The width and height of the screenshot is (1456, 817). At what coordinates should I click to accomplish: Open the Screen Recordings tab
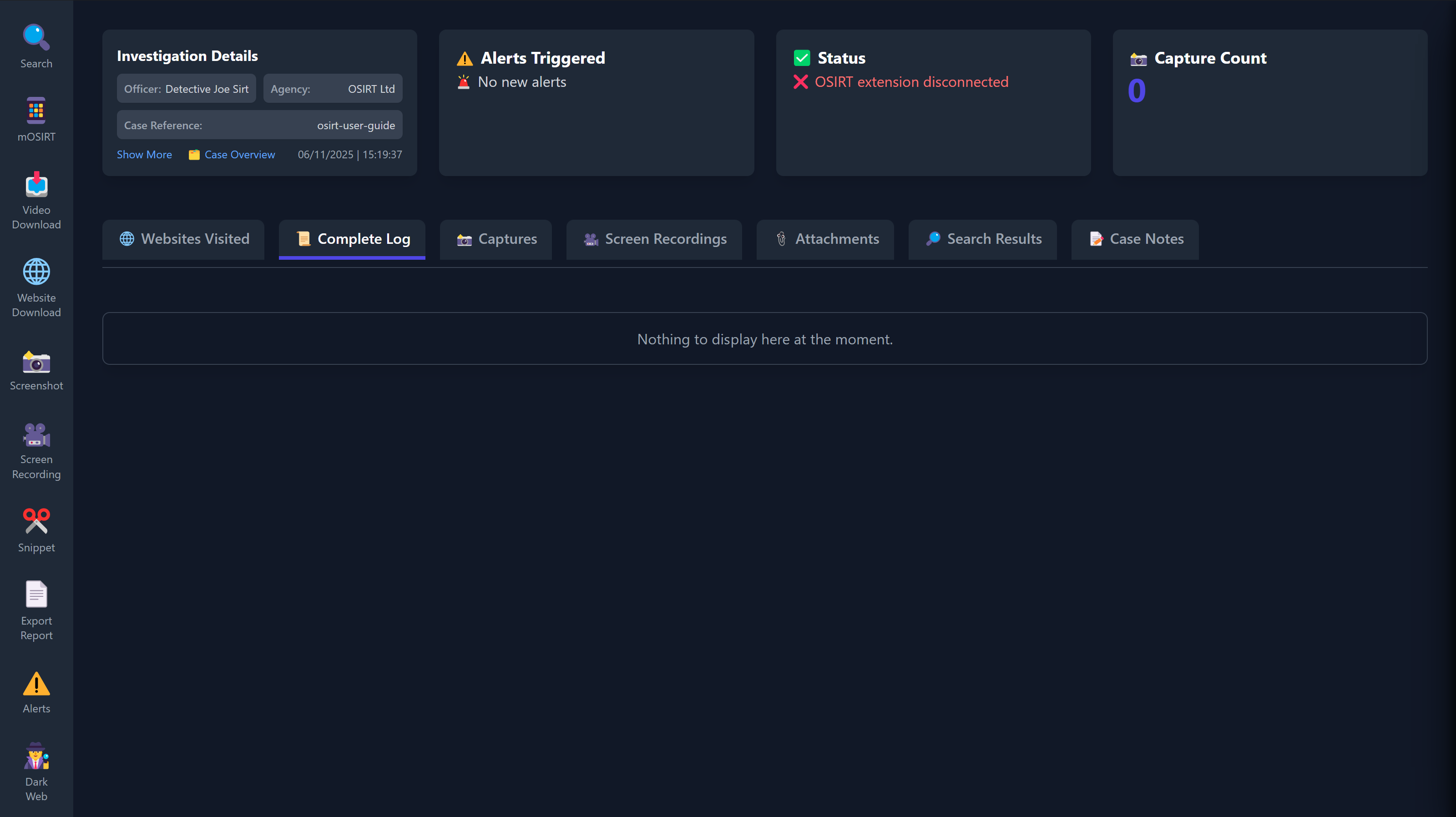pos(654,239)
